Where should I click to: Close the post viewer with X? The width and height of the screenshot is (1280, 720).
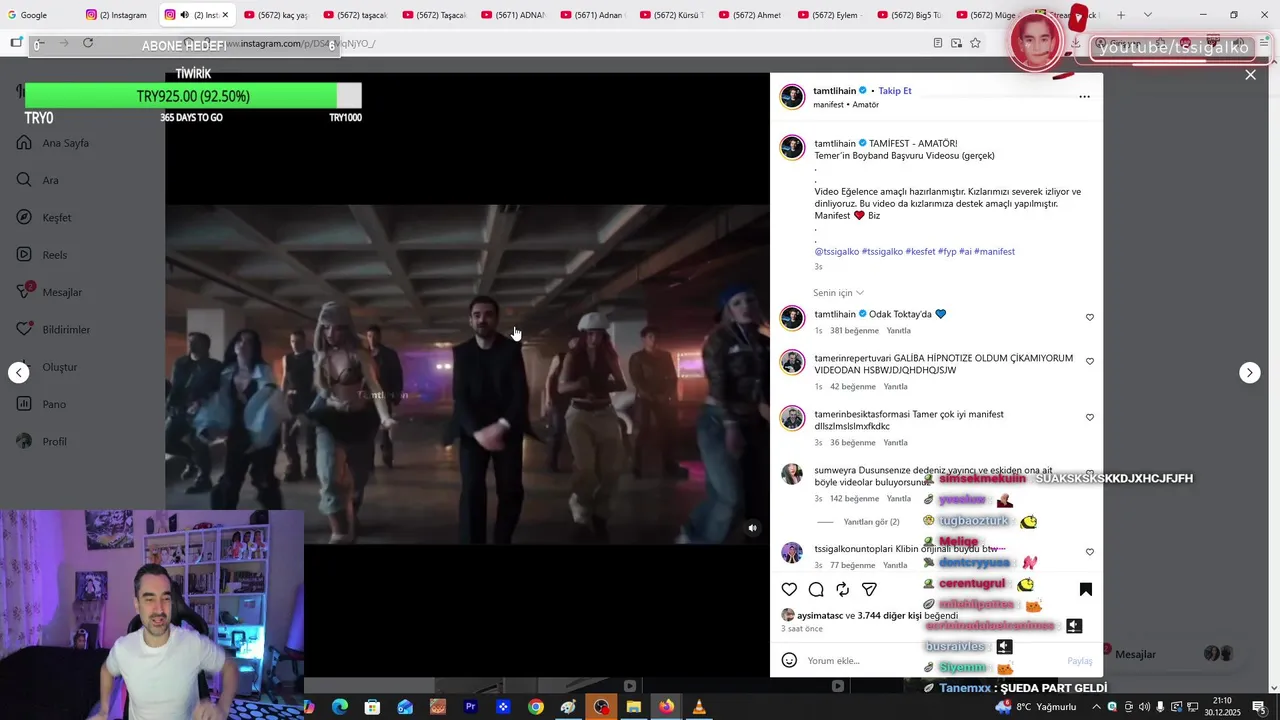pyautogui.click(x=1250, y=75)
